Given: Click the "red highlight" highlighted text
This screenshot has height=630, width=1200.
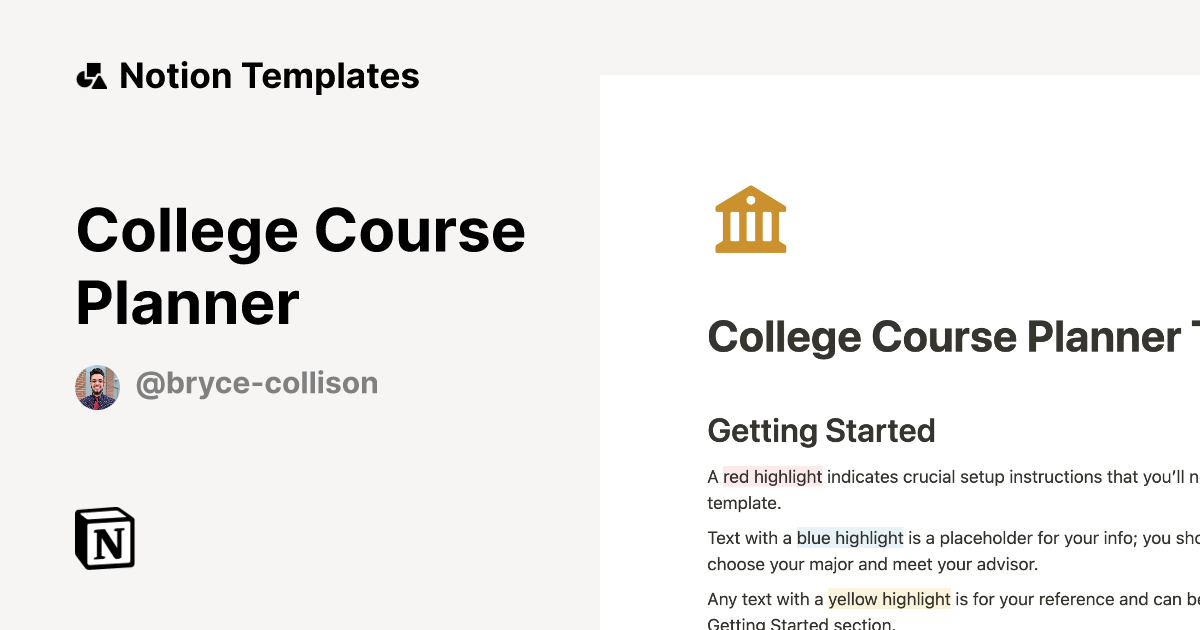Looking at the screenshot, I should coord(772,477).
